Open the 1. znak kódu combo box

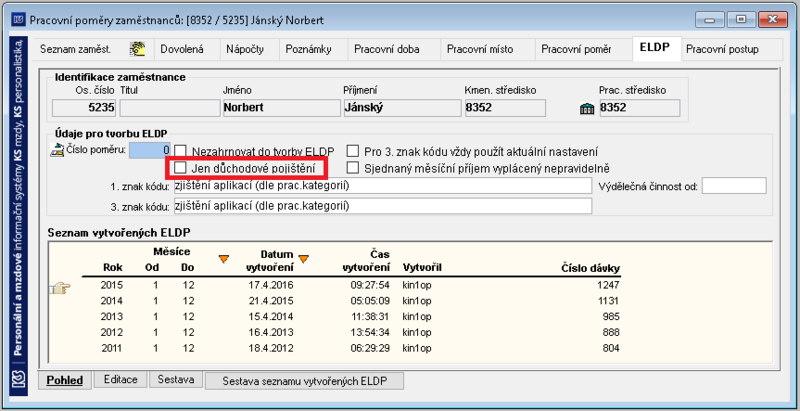(x=382, y=186)
